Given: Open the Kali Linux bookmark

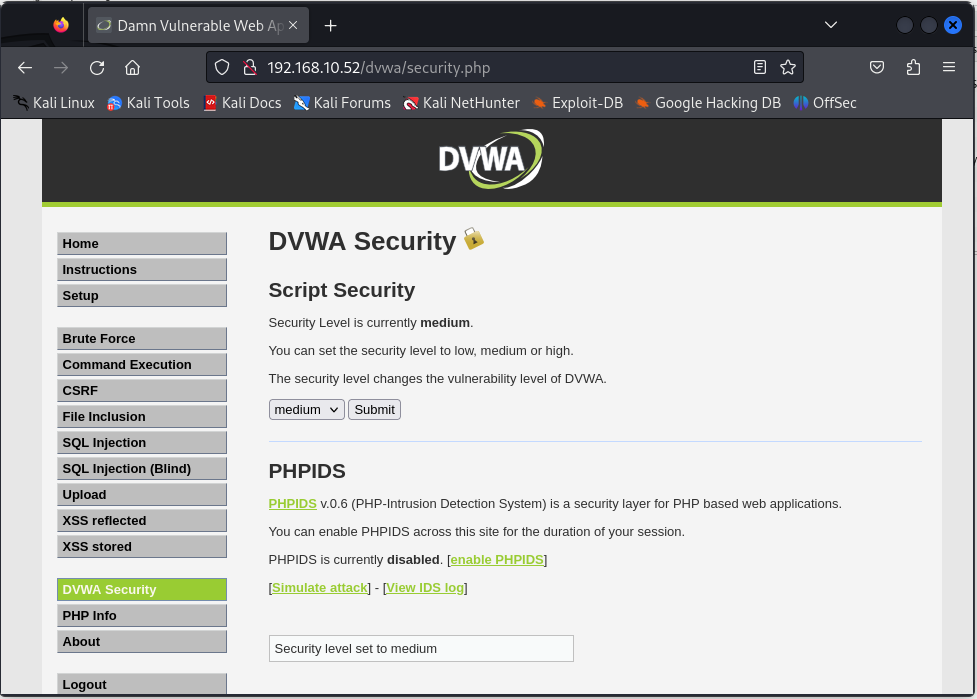Looking at the screenshot, I should click(54, 103).
